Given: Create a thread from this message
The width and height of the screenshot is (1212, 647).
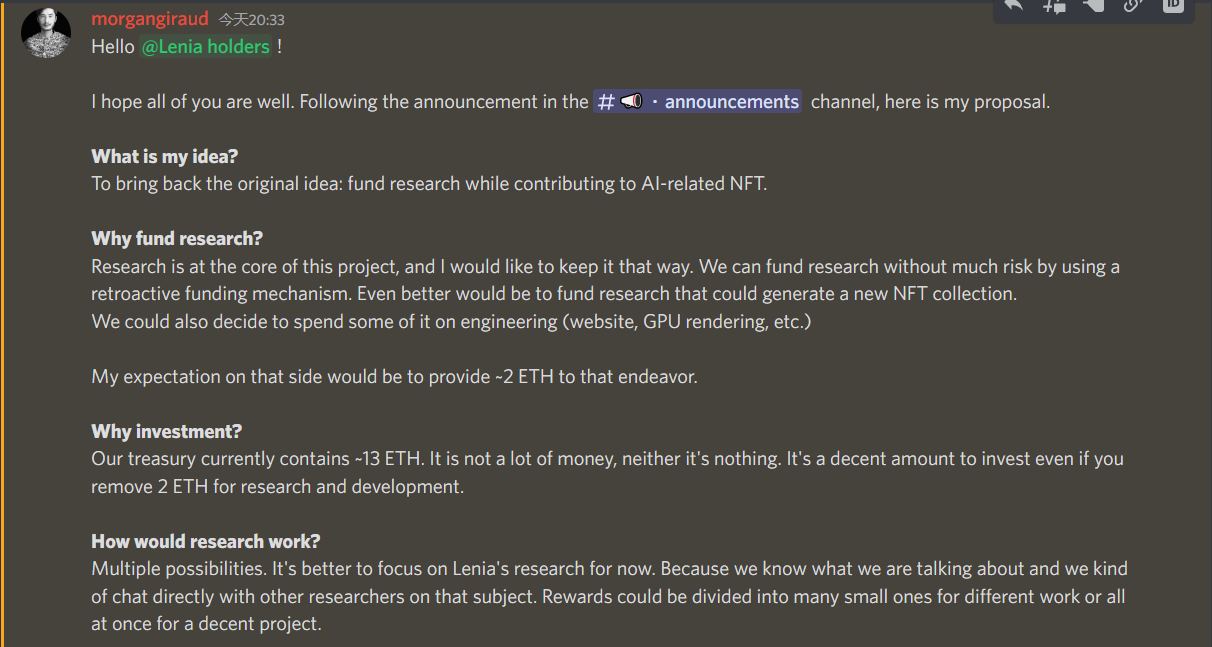Looking at the screenshot, I should (x=1054, y=6).
